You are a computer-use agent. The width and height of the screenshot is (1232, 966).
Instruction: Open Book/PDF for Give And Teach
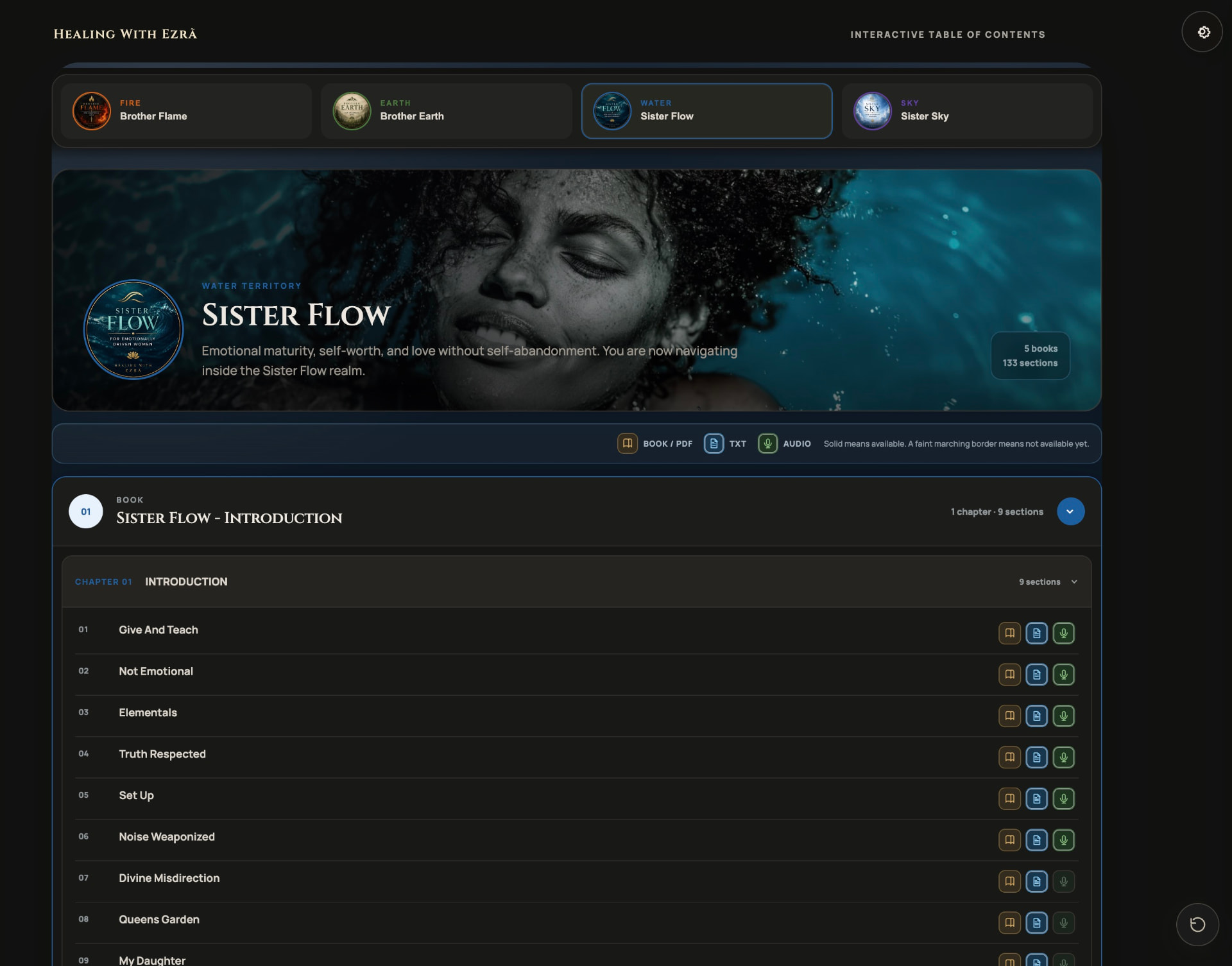1009,633
